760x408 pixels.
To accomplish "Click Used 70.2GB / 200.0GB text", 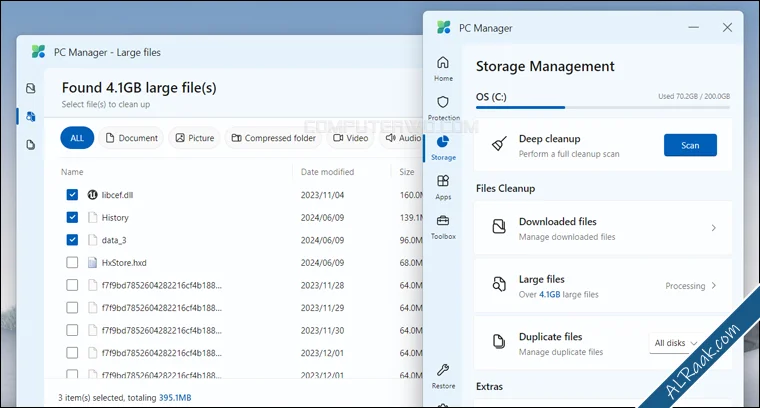I will pyautogui.click(x=694, y=96).
